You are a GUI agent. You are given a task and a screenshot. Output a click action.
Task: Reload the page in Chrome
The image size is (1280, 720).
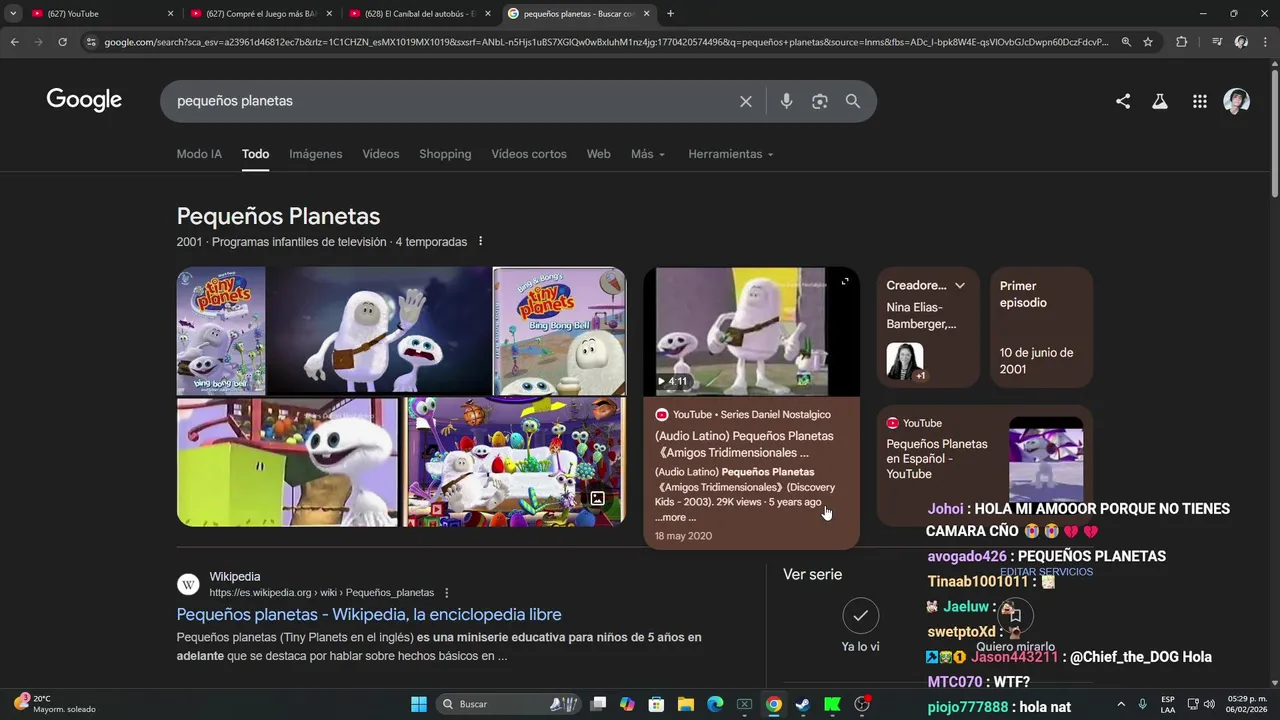pyautogui.click(x=62, y=42)
